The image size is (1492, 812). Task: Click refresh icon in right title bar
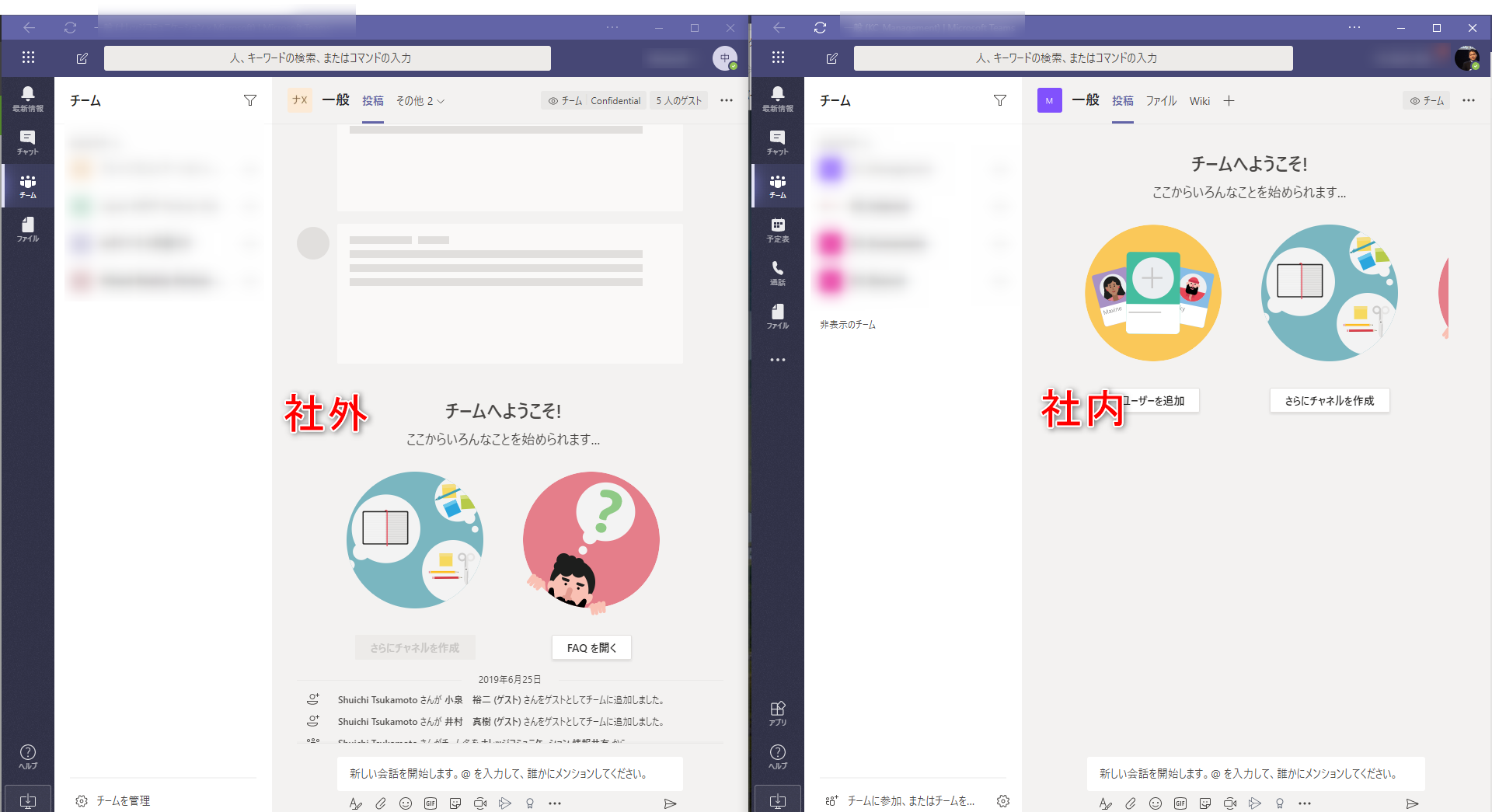pyautogui.click(x=820, y=27)
